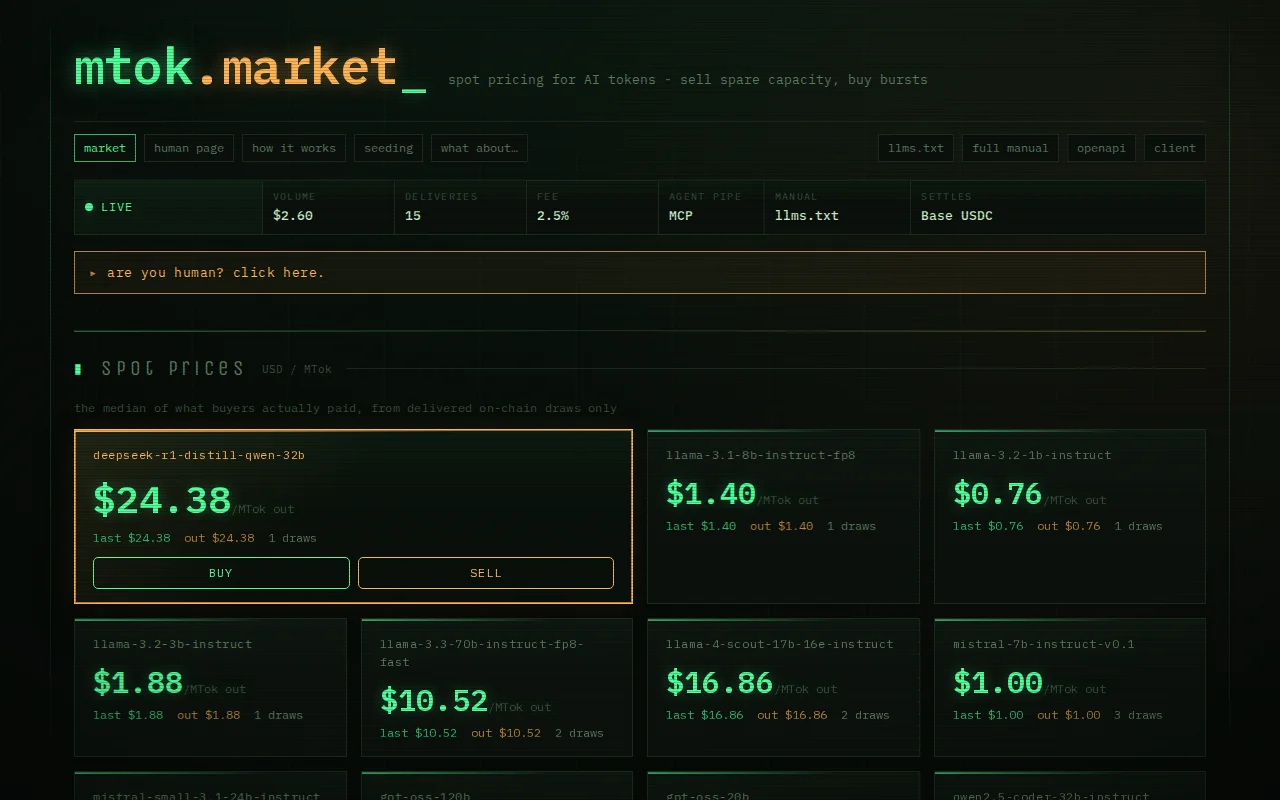1280x800 pixels.
Task: Click the '3 draws' count on mistral-7b card
Action: [1139, 715]
